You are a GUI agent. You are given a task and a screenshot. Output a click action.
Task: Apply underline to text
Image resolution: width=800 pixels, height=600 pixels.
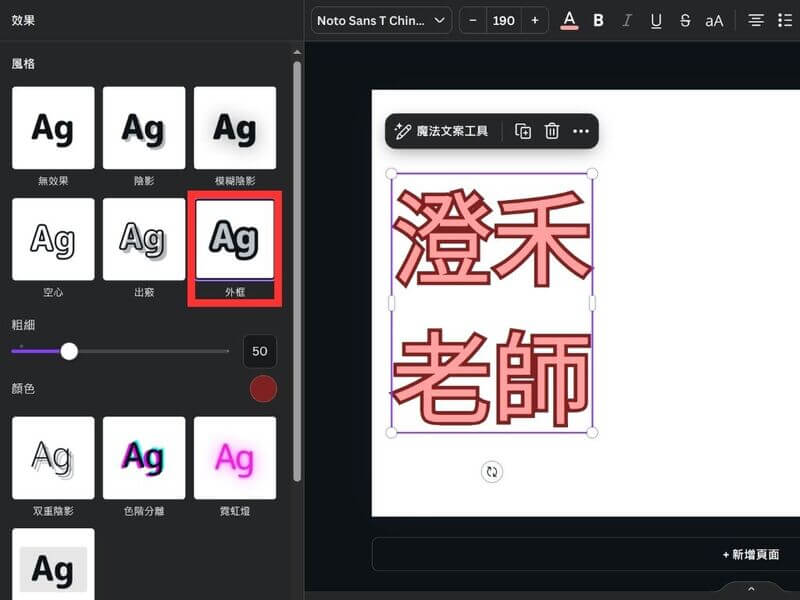656,20
